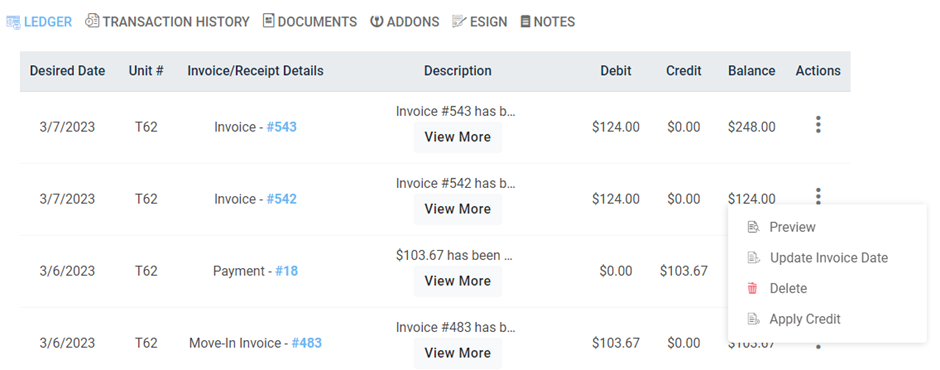
Task: Open actions menu for Move-In Invoice #483
Action: [x=818, y=345]
